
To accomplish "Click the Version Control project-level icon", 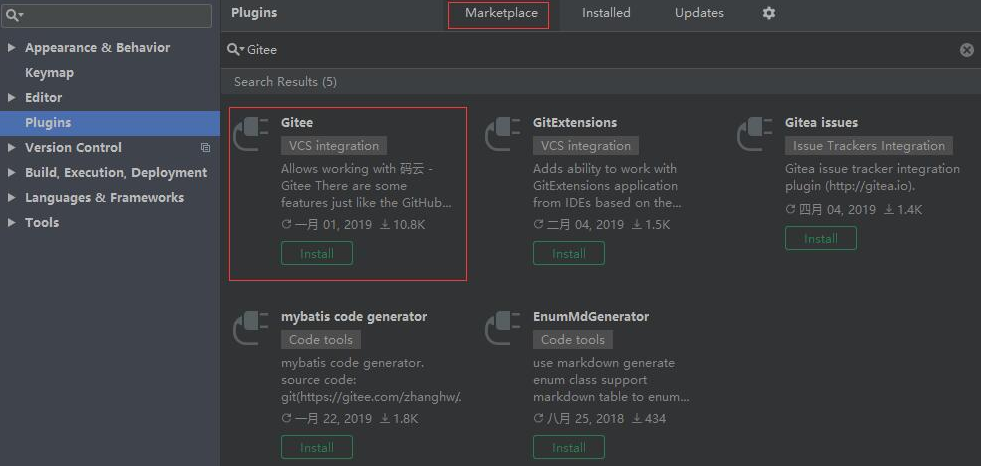I will click(x=205, y=148).
